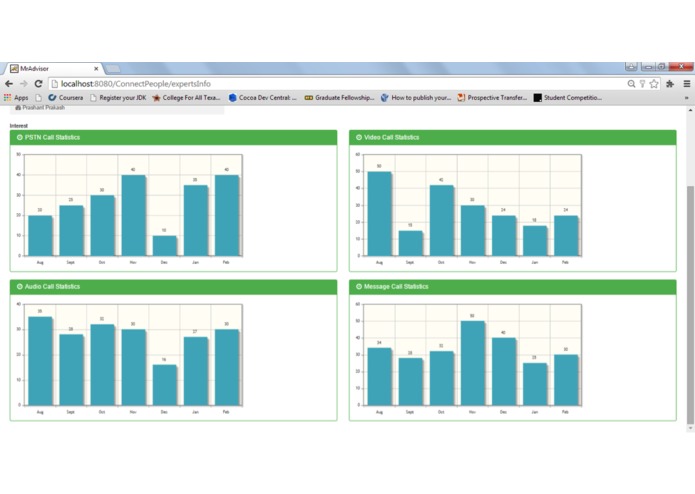The height and width of the screenshot is (494, 695).
Task: Click the Audio Call Statistics title
Action: coord(52,287)
